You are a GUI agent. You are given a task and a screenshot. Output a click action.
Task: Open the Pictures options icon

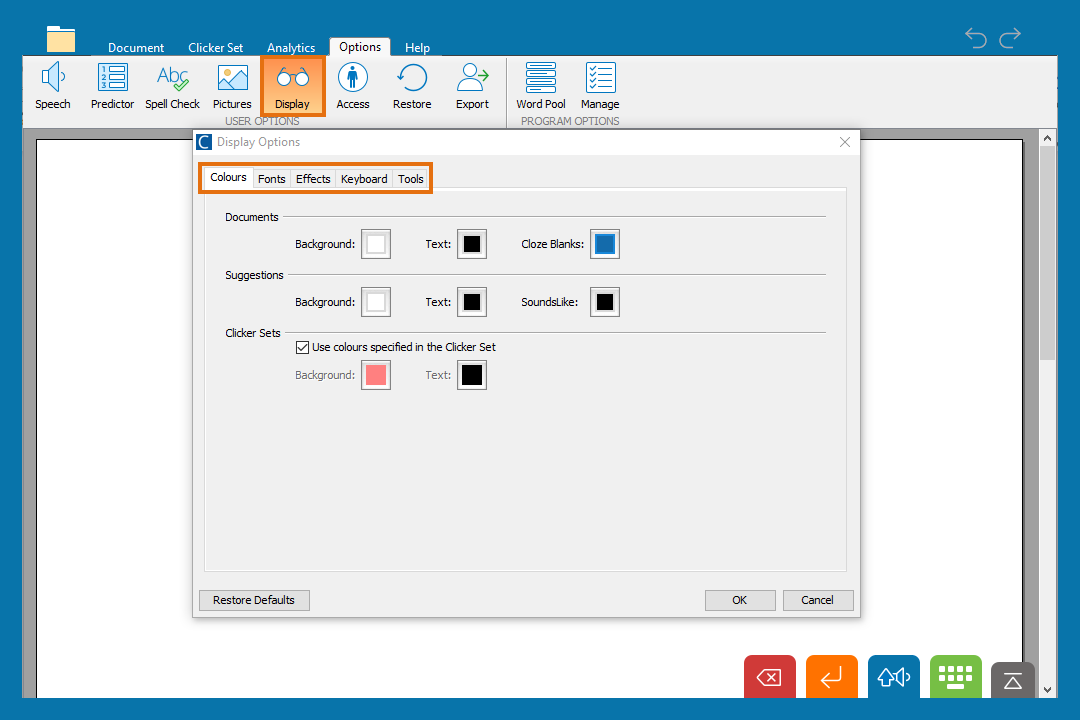[x=232, y=86]
